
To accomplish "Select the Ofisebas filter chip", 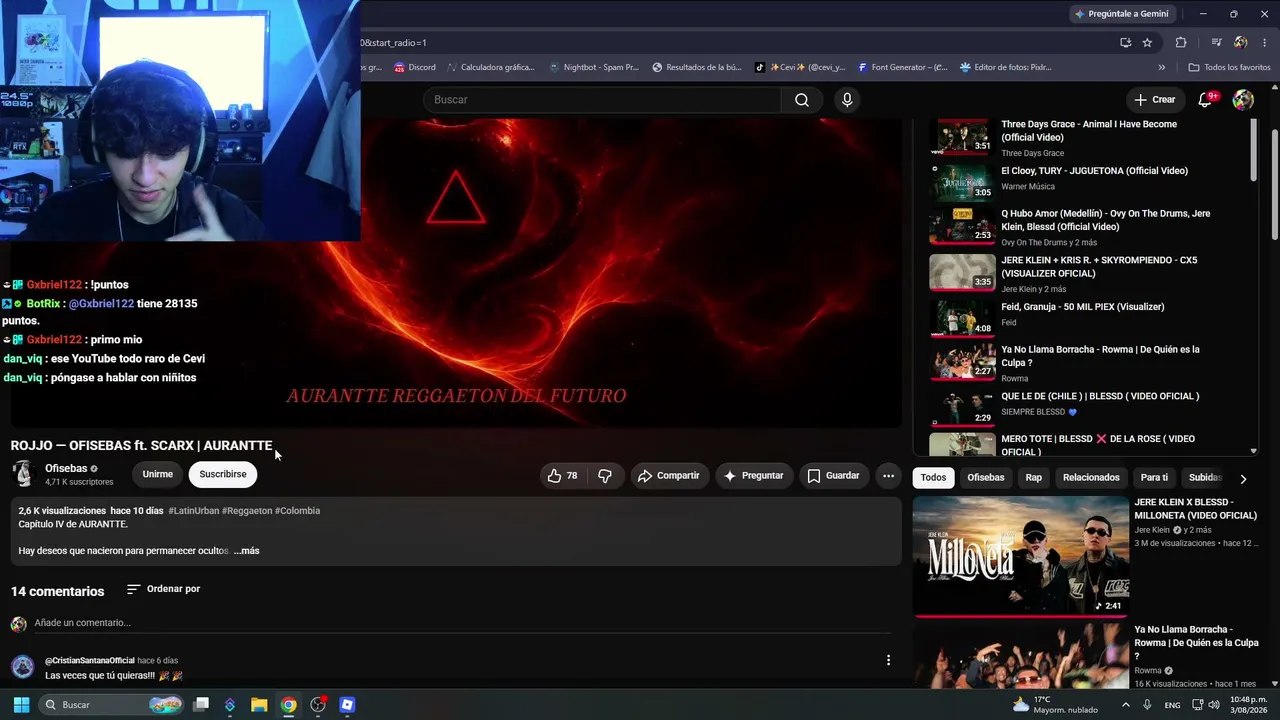I will point(986,478).
